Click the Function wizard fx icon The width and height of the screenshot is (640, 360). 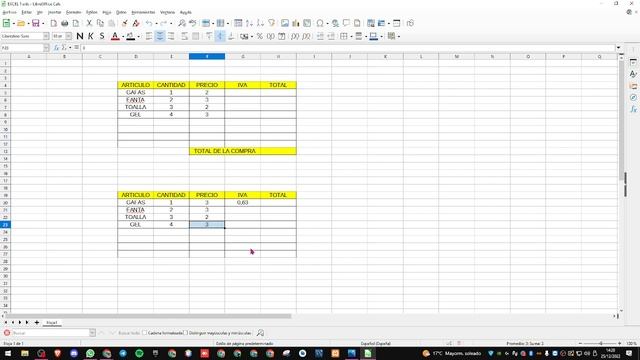(56, 48)
